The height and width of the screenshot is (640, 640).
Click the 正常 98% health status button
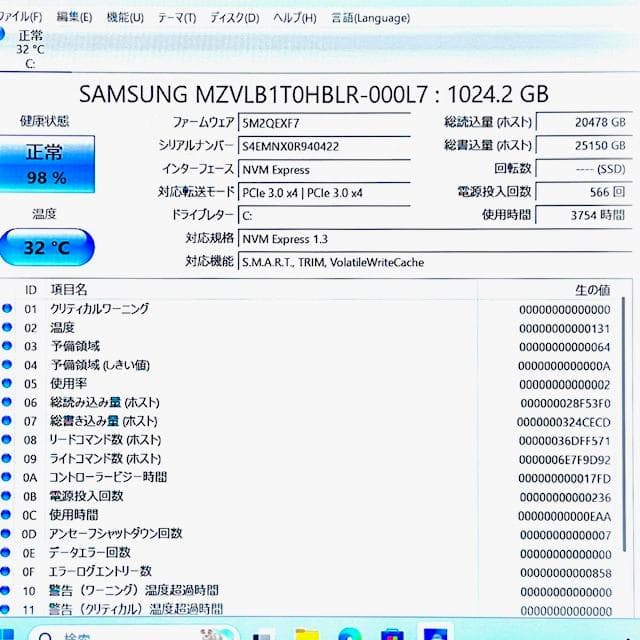(47, 164)
